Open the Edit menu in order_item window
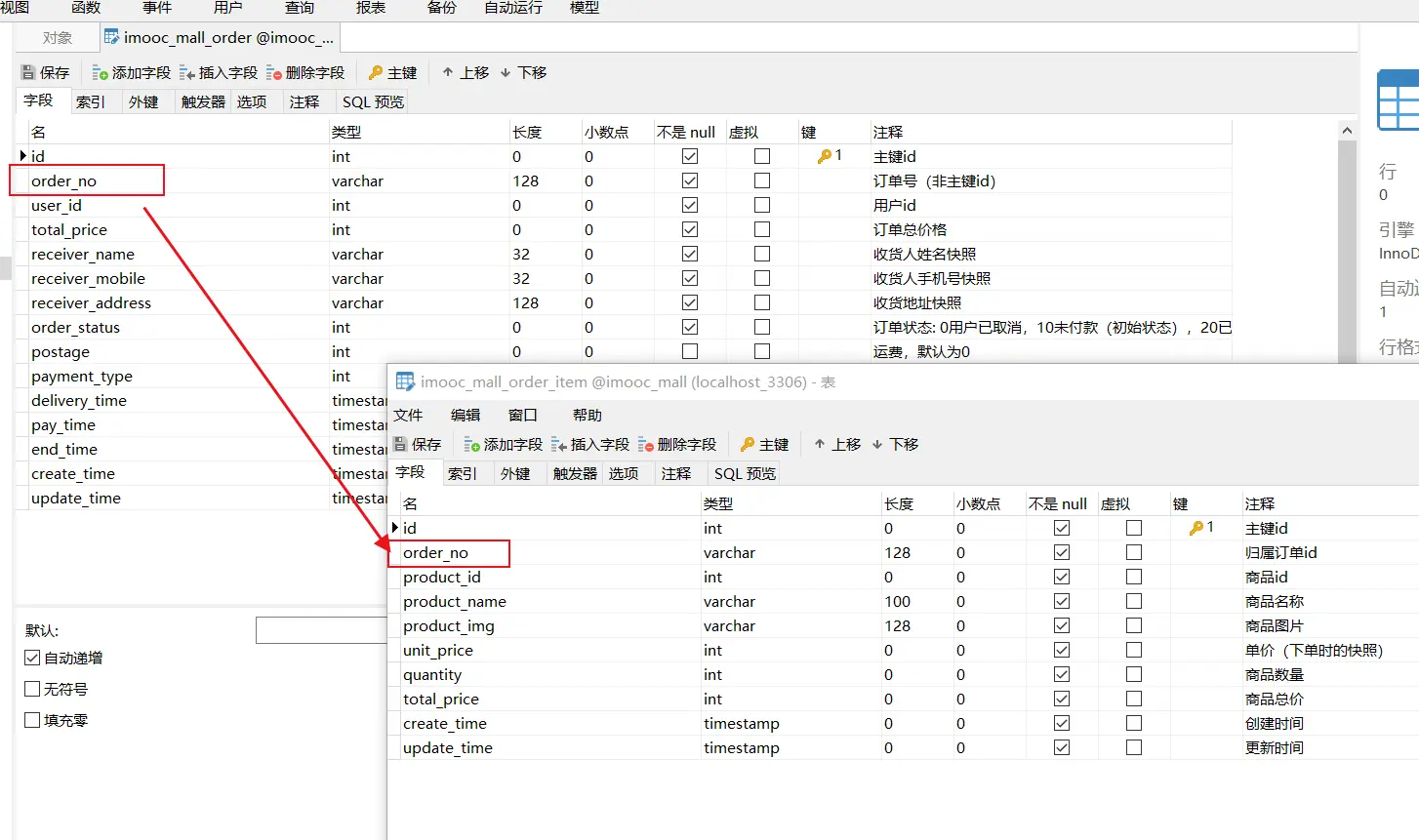 [466, 416]
